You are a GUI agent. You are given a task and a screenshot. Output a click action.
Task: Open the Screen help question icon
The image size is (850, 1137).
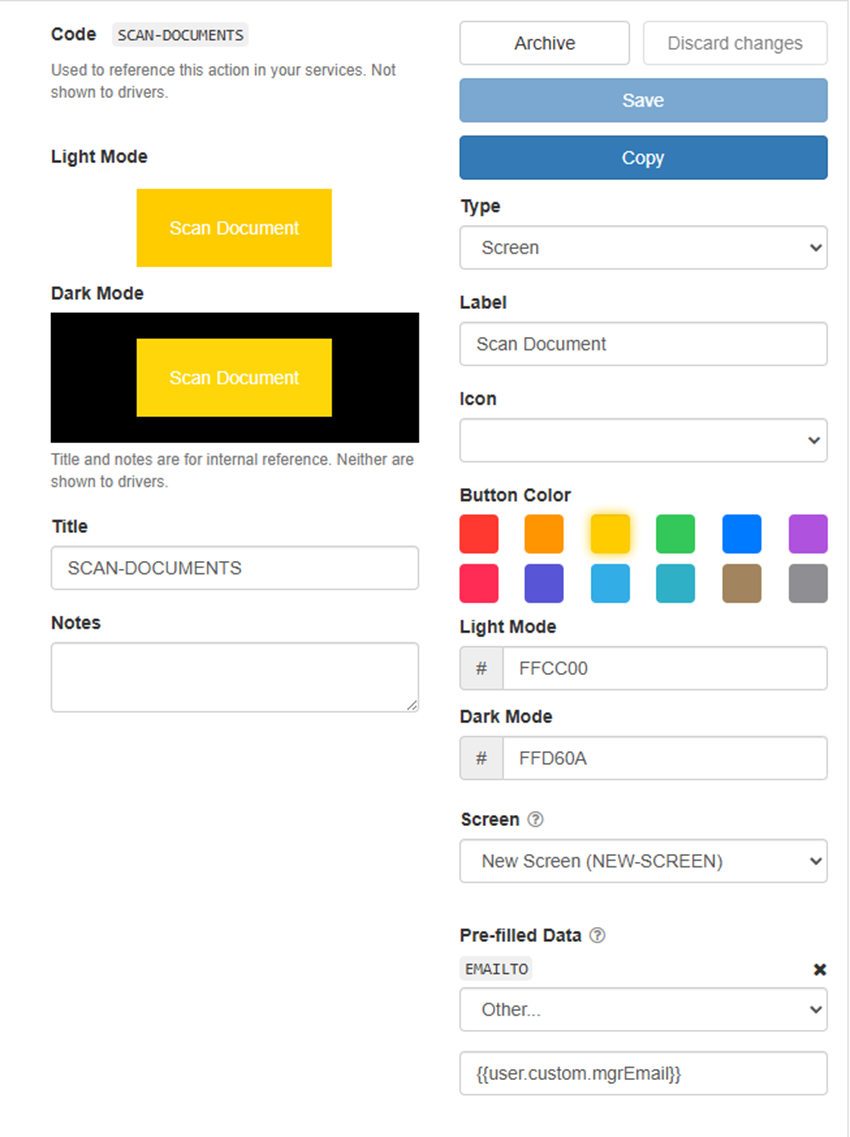point(535,819)
